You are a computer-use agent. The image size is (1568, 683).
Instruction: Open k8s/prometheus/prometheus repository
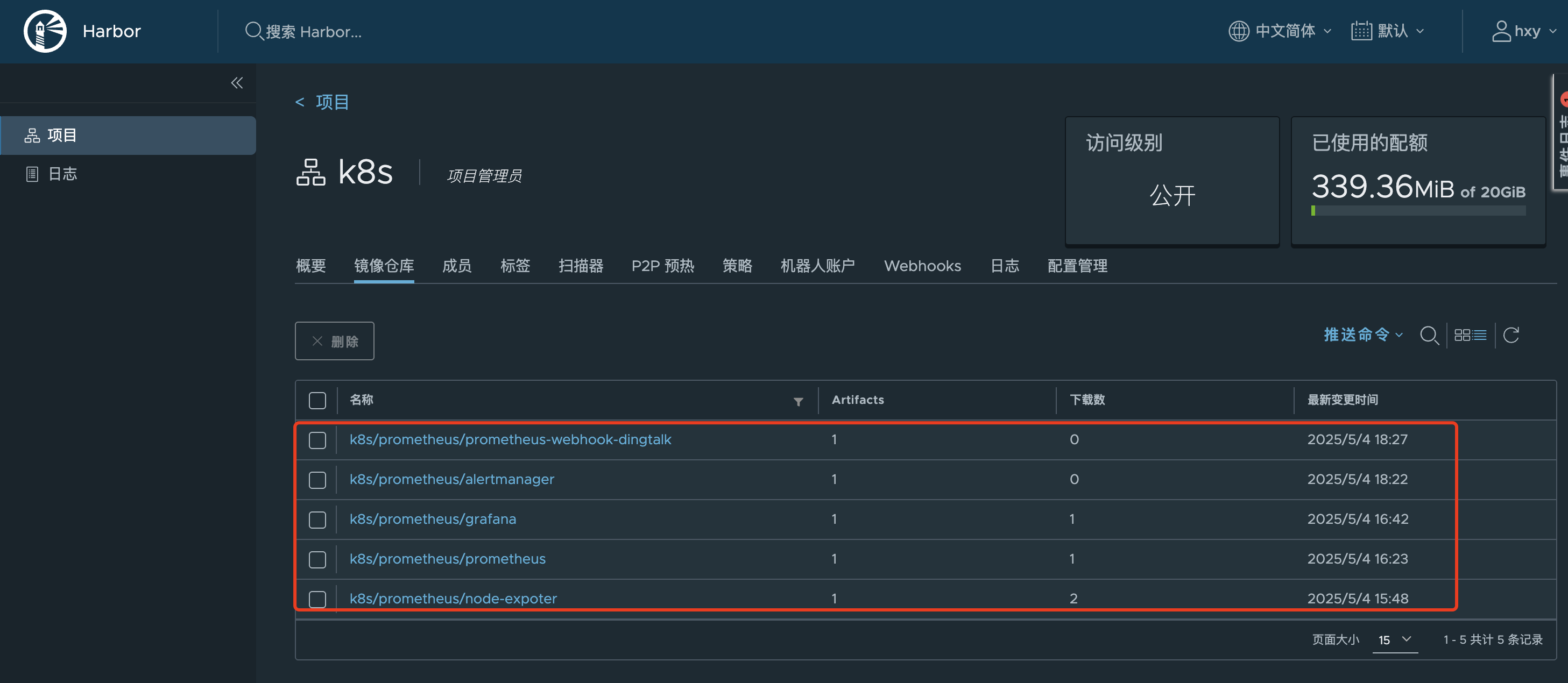point(447,558)
